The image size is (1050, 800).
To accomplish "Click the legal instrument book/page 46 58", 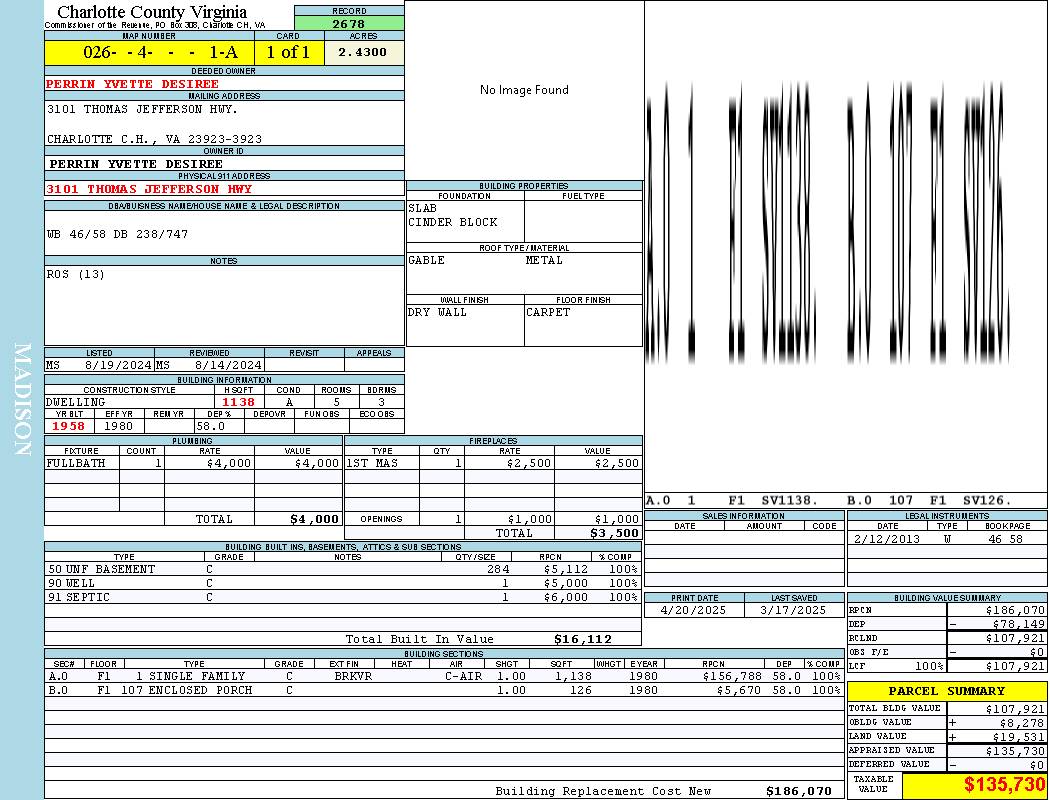I will pyautogui.click(x=1005, y=538).
